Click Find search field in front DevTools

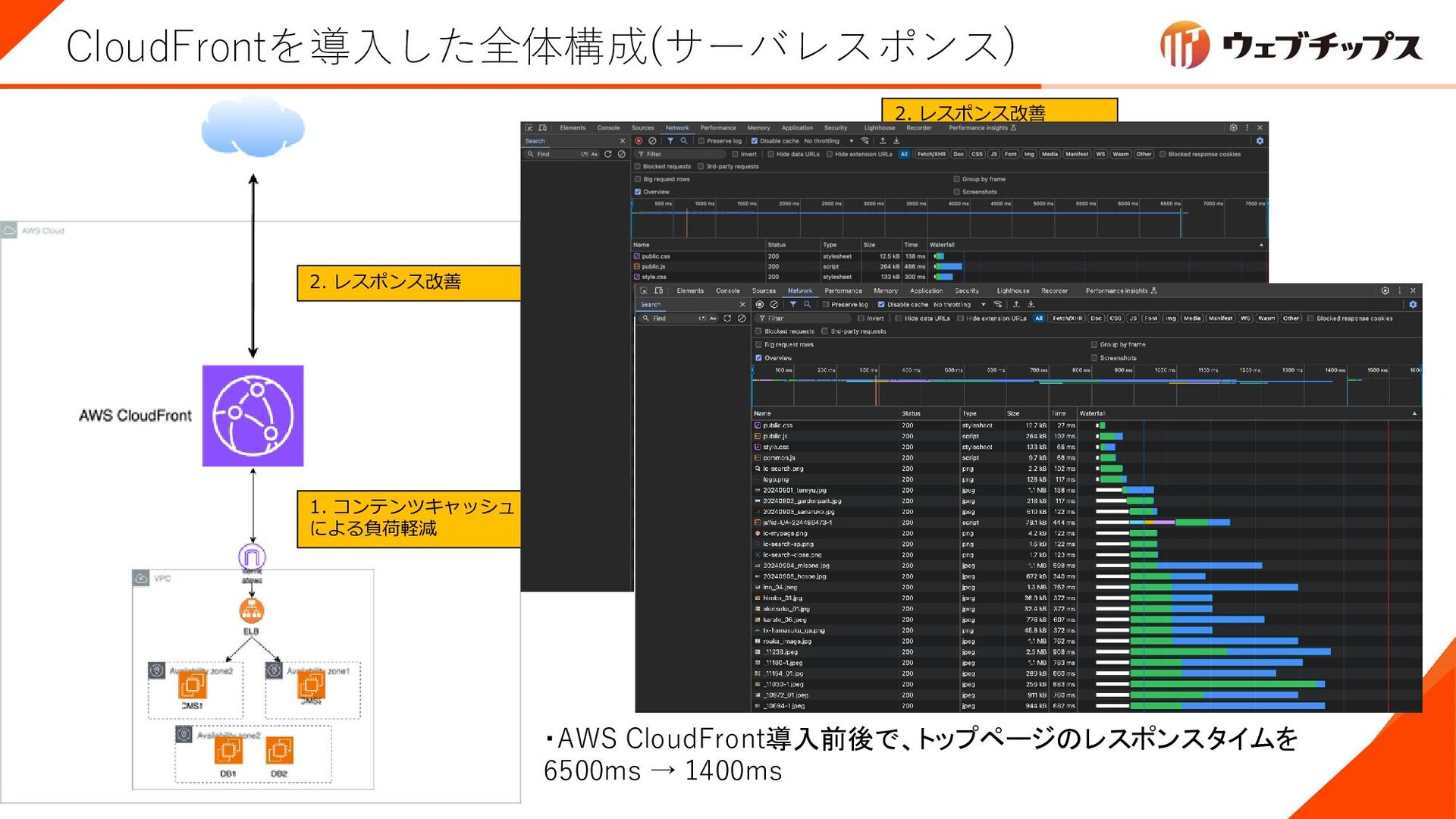point(670,318)
